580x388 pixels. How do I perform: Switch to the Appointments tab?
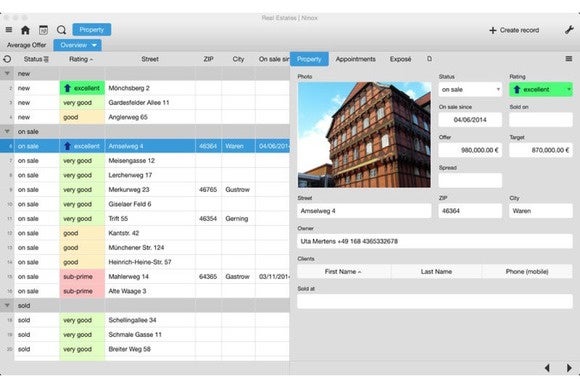[355, 59]
